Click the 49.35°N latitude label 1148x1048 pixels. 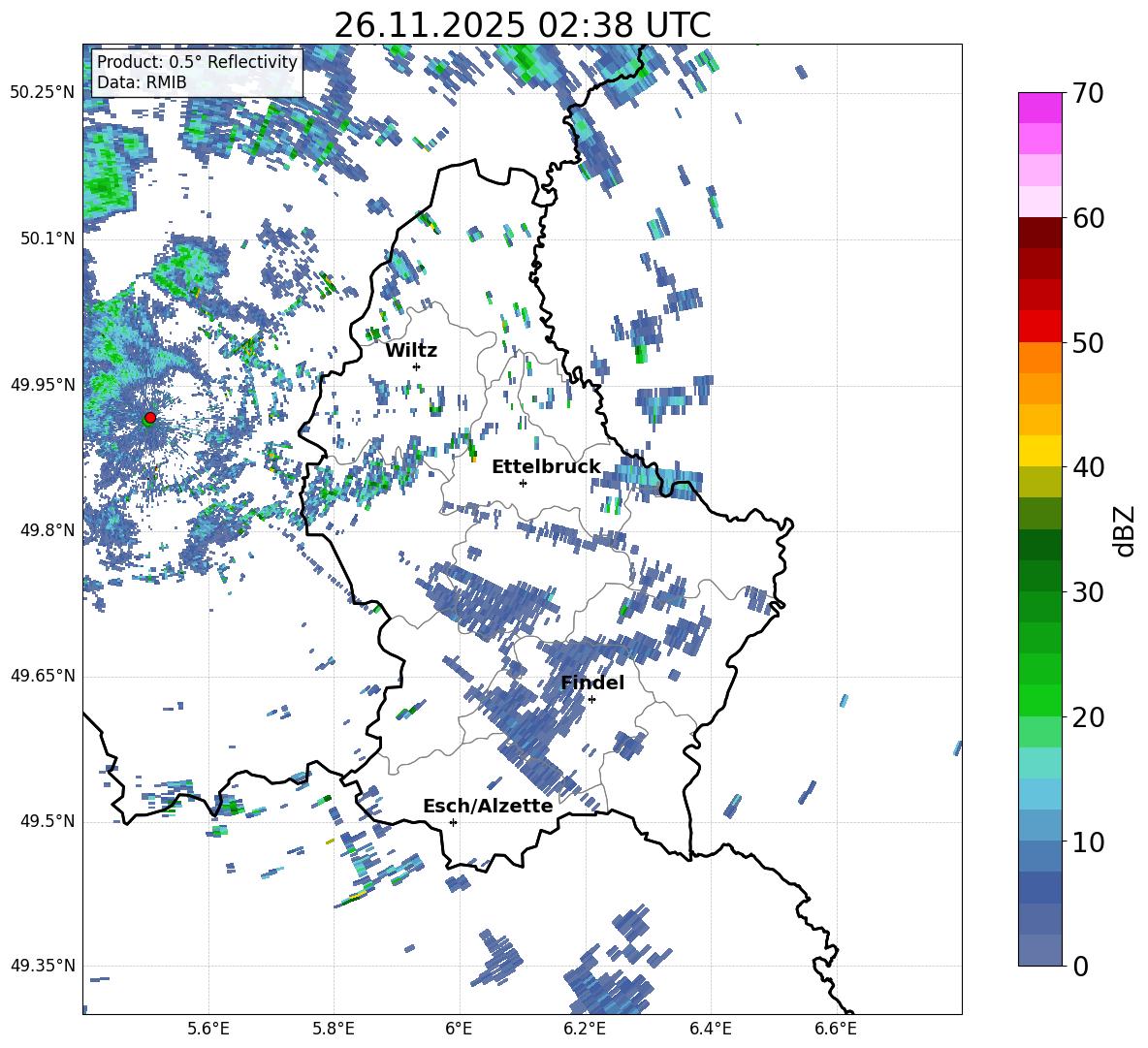click(43, 966)
